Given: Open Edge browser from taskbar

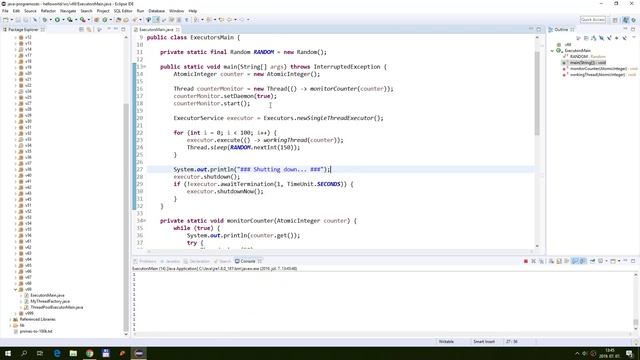Looking at the screenshot, I should click(x=57, y=353).
